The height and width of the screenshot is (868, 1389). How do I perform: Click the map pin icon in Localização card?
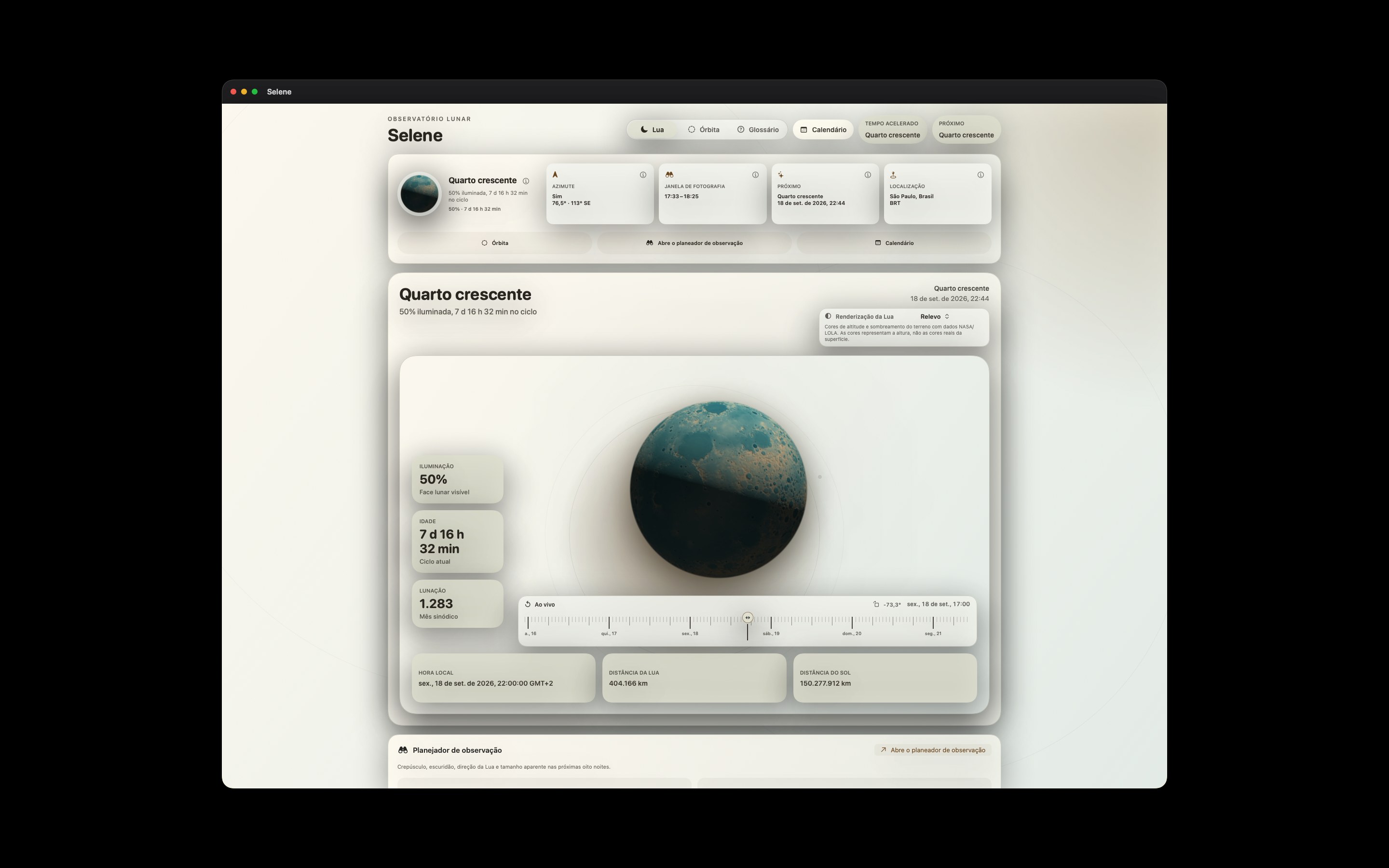pyautogui.click(x=893, y=175)
